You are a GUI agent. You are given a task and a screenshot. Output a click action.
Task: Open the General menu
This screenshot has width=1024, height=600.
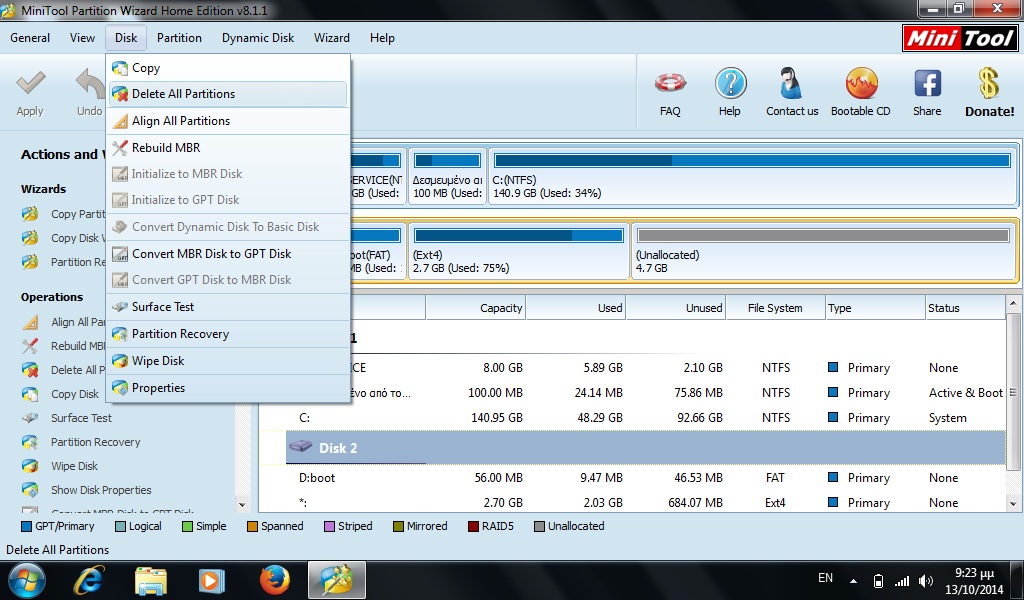pos(30,38)
